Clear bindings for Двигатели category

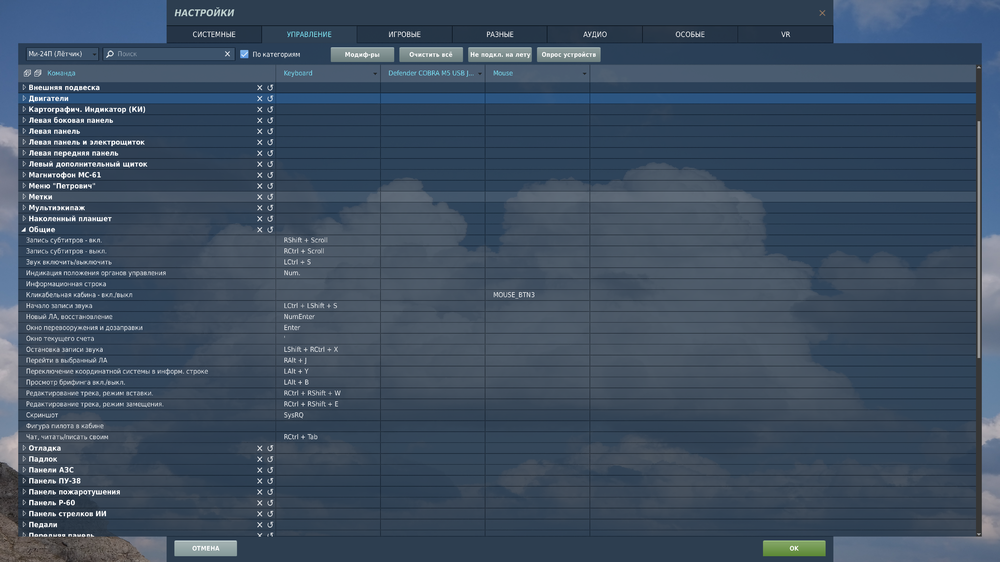pos(260,98)
